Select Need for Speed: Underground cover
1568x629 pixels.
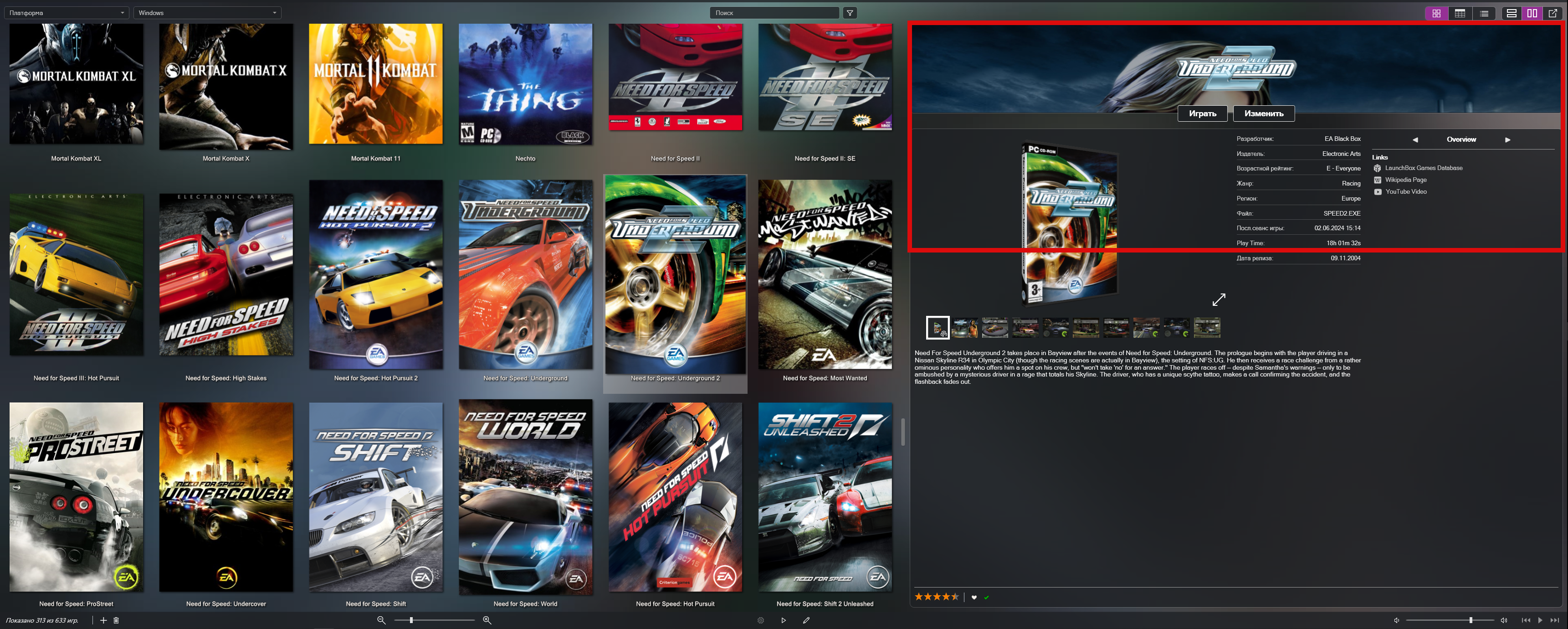(525, 274)
